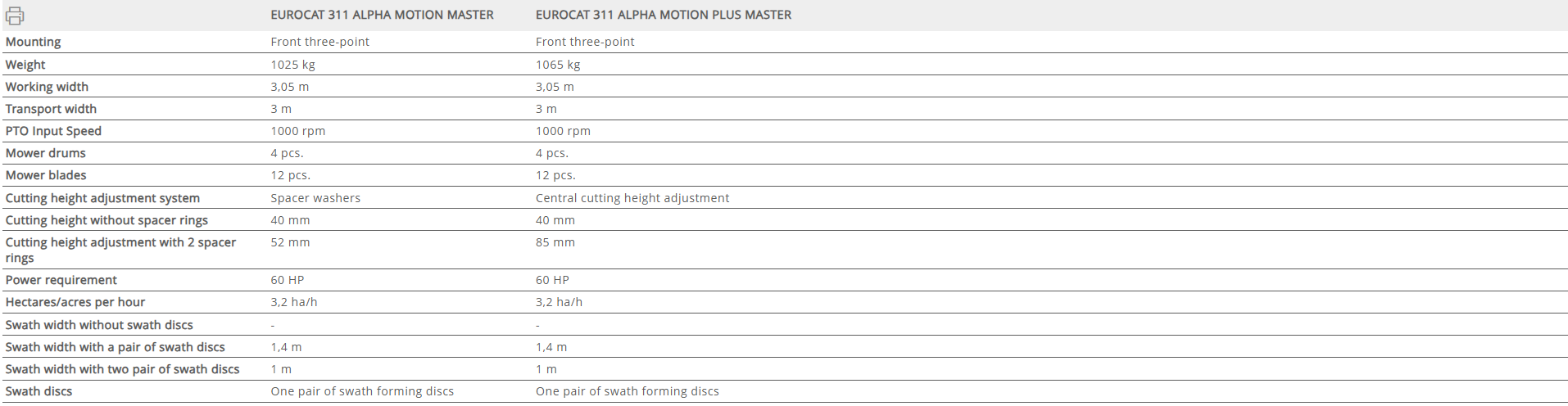
Task: Select the 85 mm cutting height value
Action: point(555,242)
